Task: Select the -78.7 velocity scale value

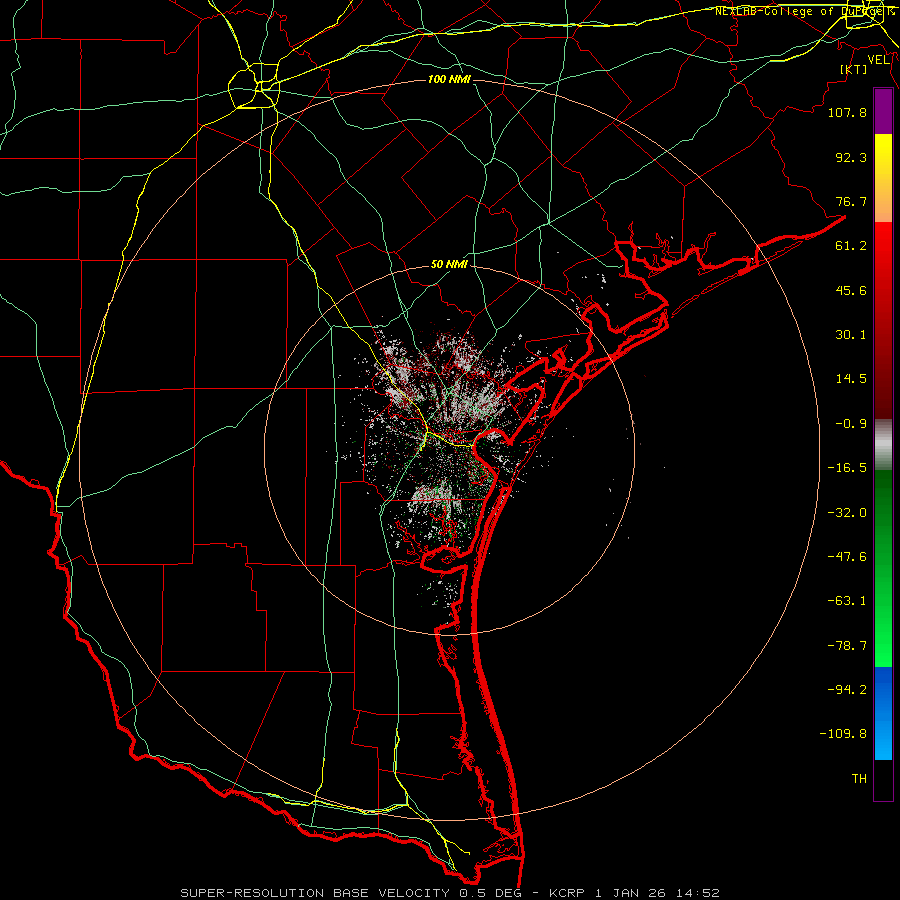Action: click(x=847, y=646)
